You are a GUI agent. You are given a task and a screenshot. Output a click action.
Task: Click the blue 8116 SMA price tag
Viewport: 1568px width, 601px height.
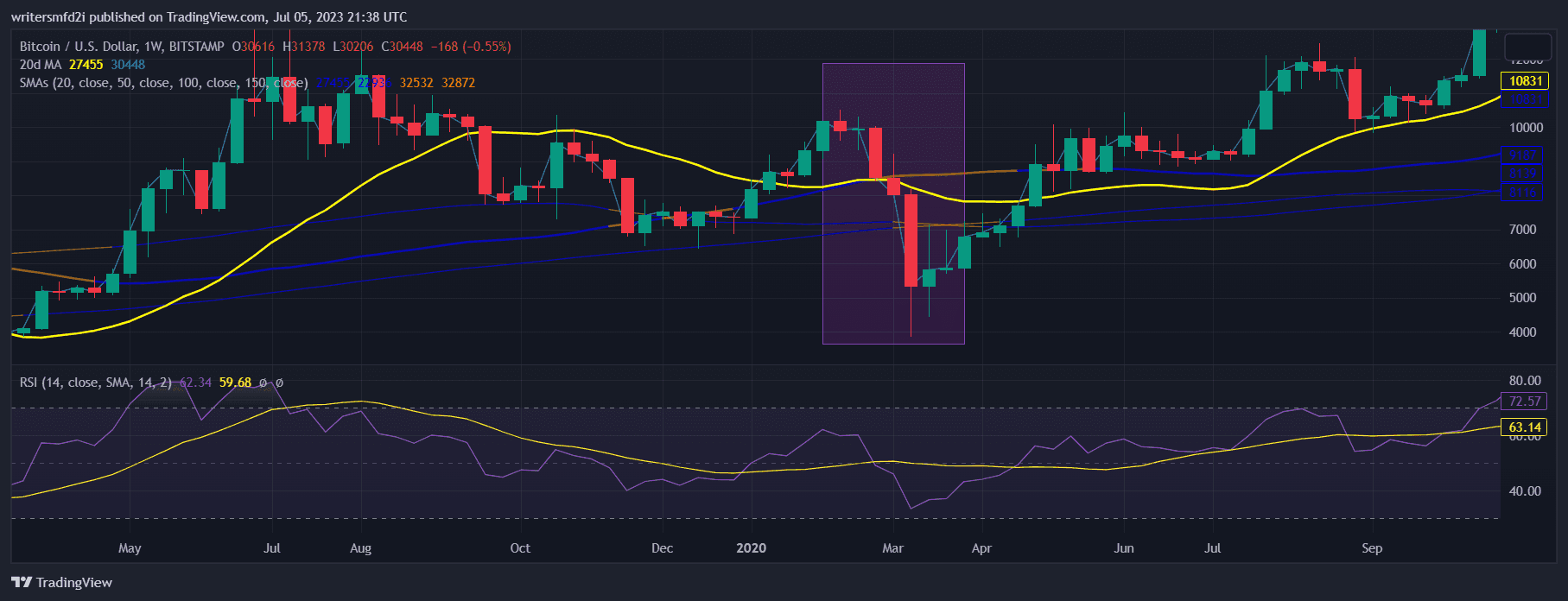pos(1522,192)
